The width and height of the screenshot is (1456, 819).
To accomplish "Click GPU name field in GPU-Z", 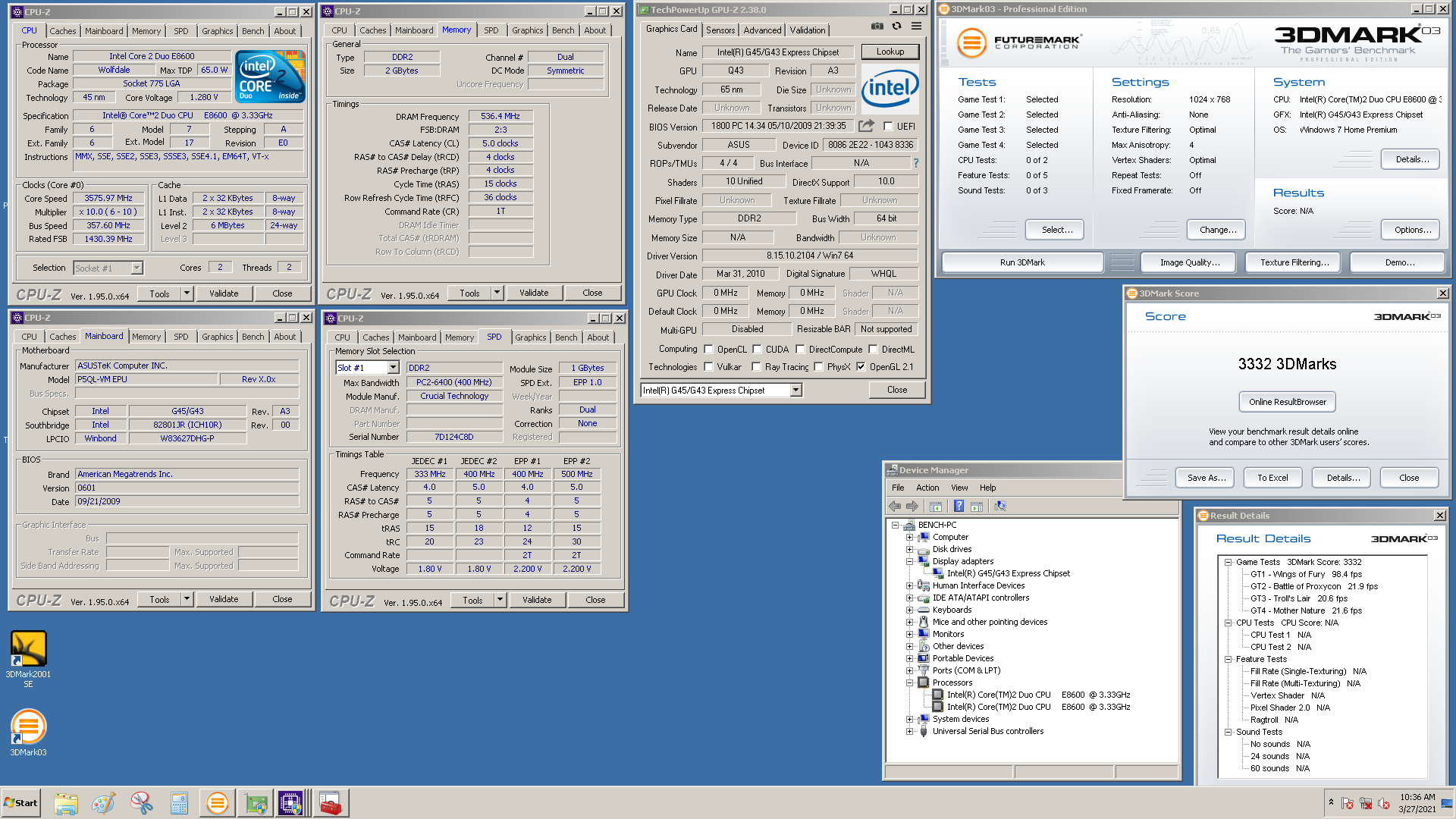I will [x=778, y=52].
